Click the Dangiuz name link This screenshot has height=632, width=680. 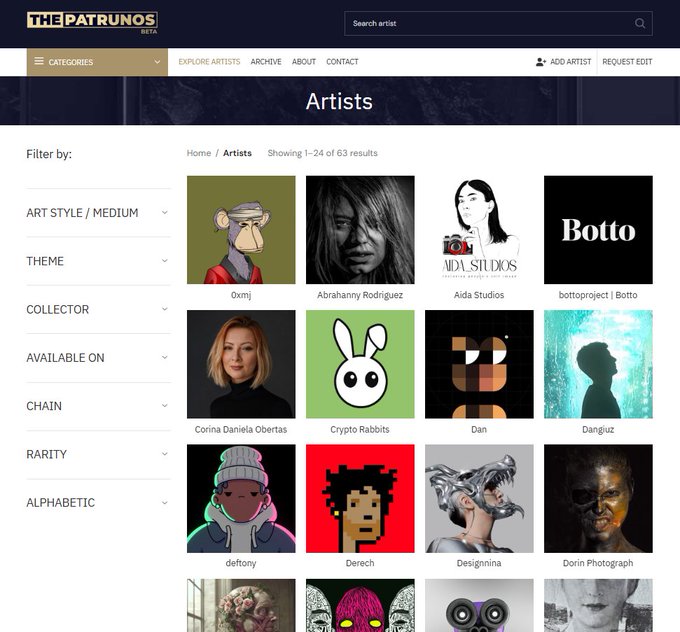598,429
